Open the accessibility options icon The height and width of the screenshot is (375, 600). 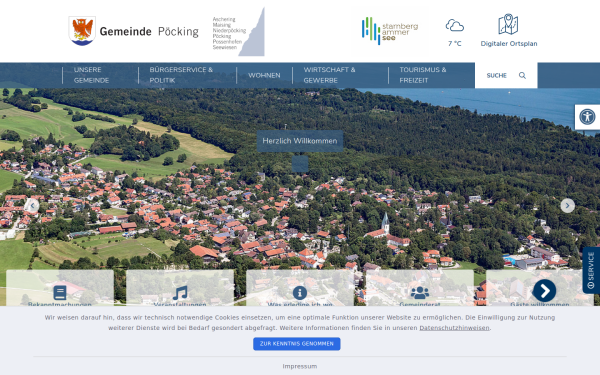[x=587, y=117]
